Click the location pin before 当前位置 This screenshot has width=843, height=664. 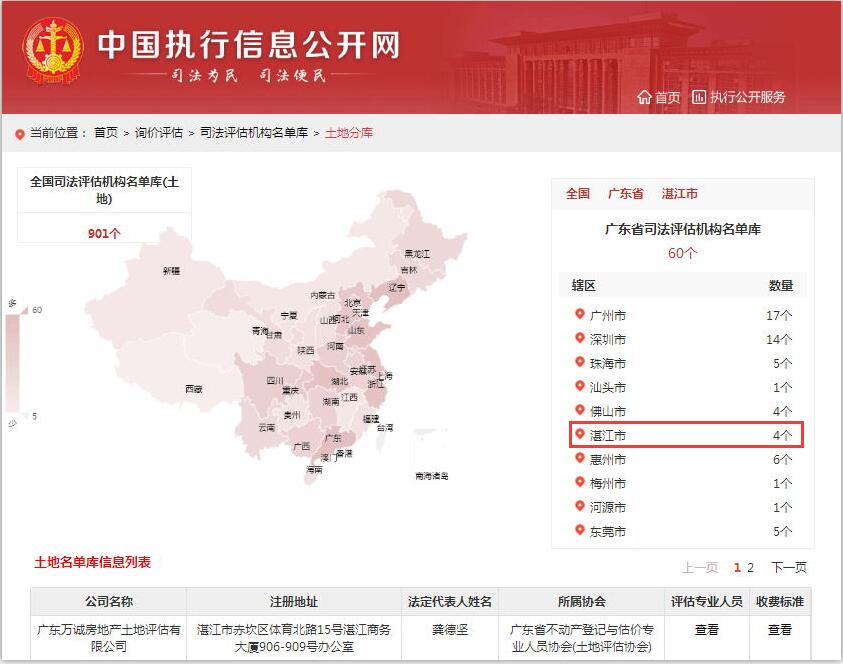point(20,134)
